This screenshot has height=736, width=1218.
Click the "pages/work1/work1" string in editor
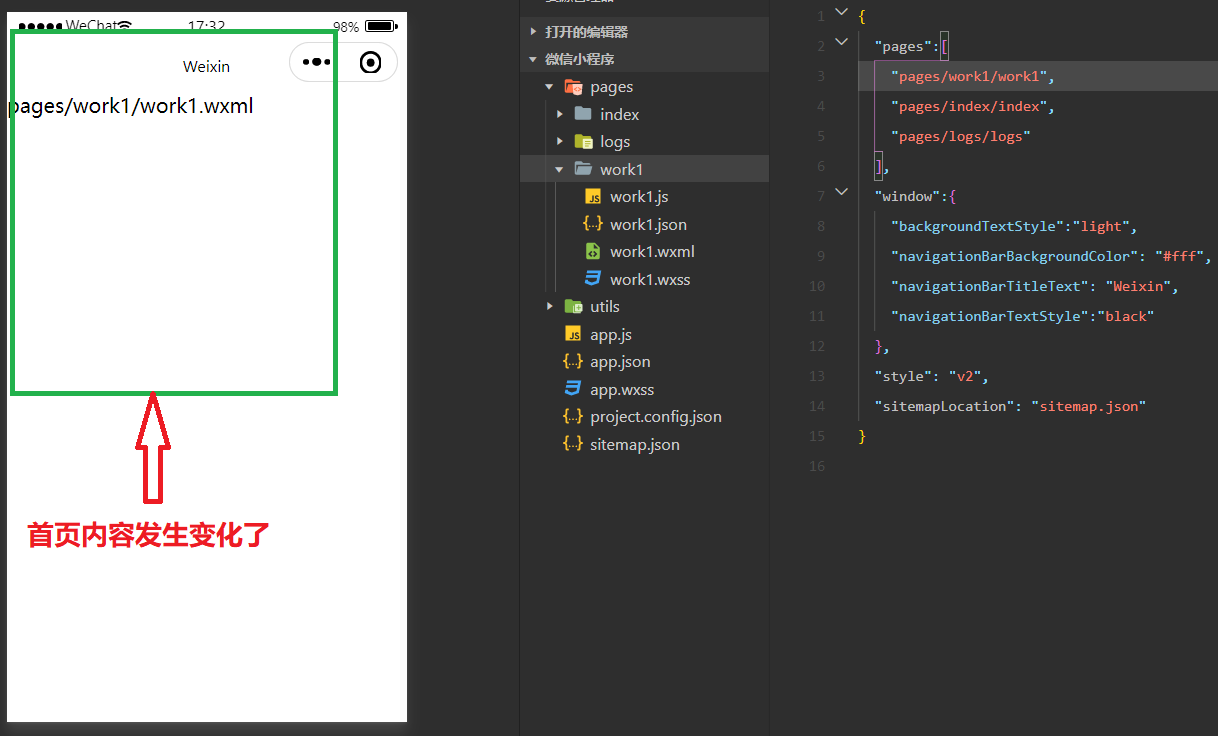tap(968, 76)
